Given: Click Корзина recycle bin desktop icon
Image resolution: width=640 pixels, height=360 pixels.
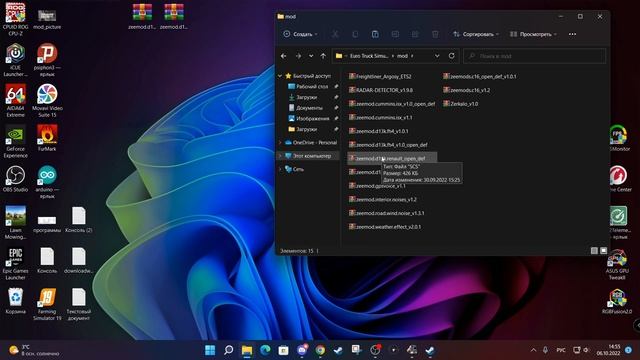Looking at the screenshot, I should (x=16, y=300).
